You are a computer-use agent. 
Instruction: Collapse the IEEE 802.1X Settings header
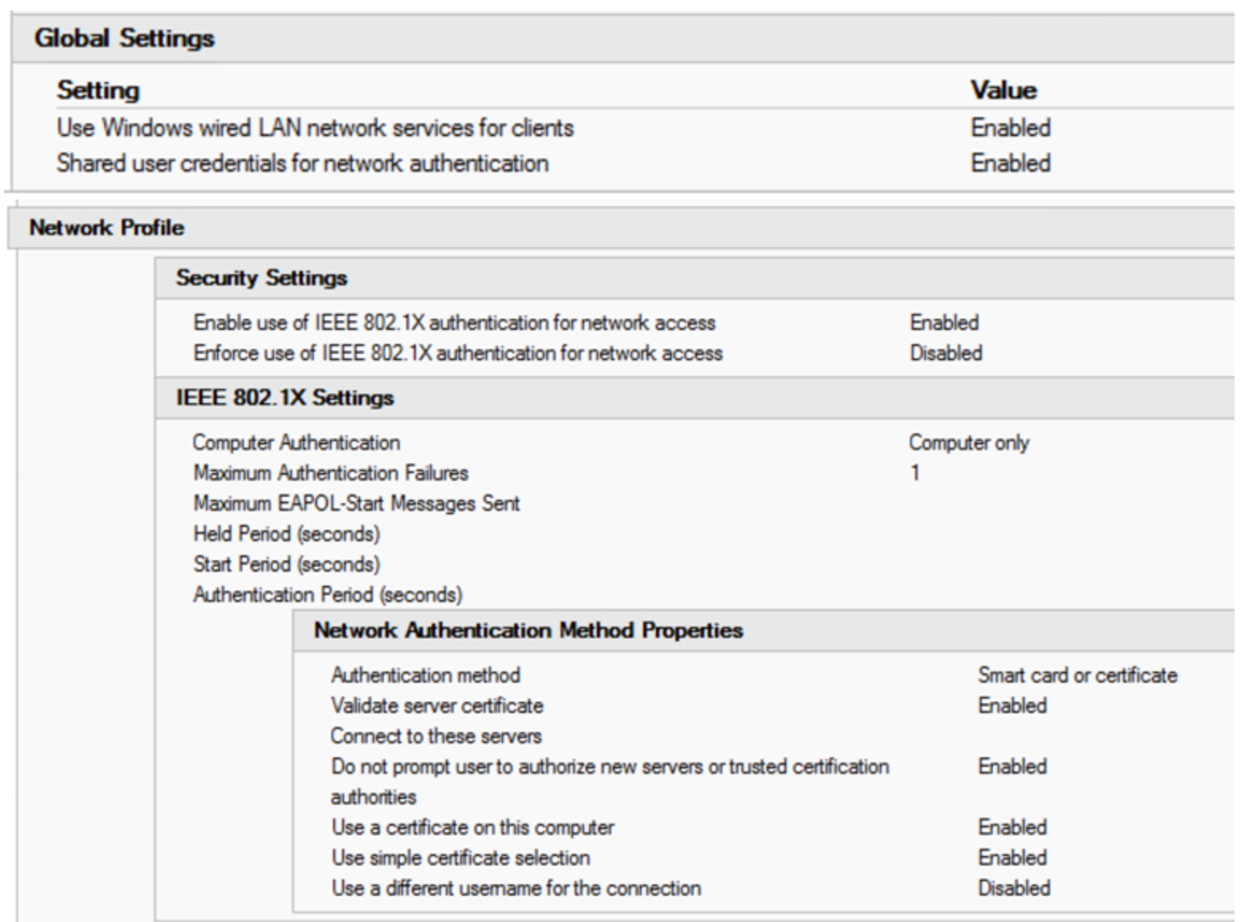[284, 398]
